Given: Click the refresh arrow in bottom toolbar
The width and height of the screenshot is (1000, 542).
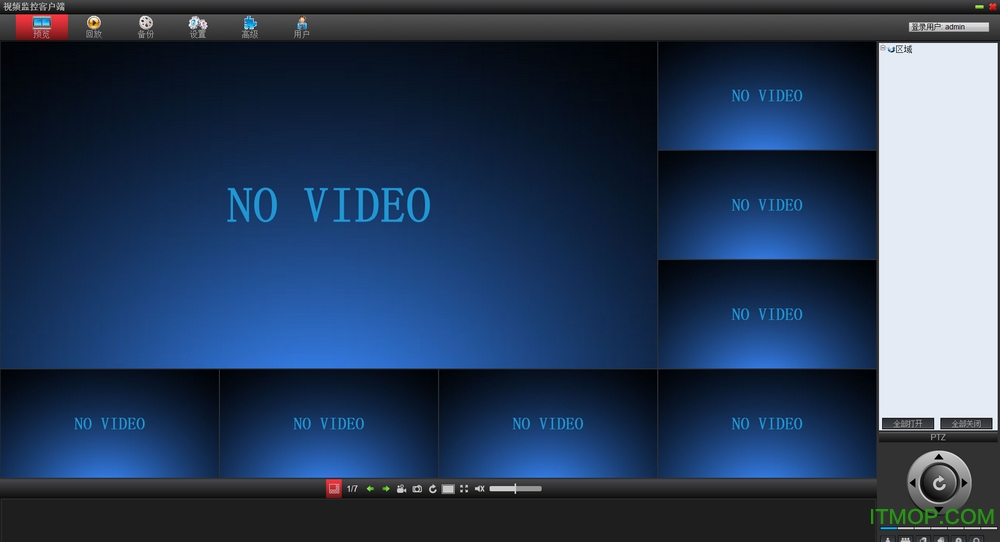Looking at the screenshot, I should pos(432,489).
